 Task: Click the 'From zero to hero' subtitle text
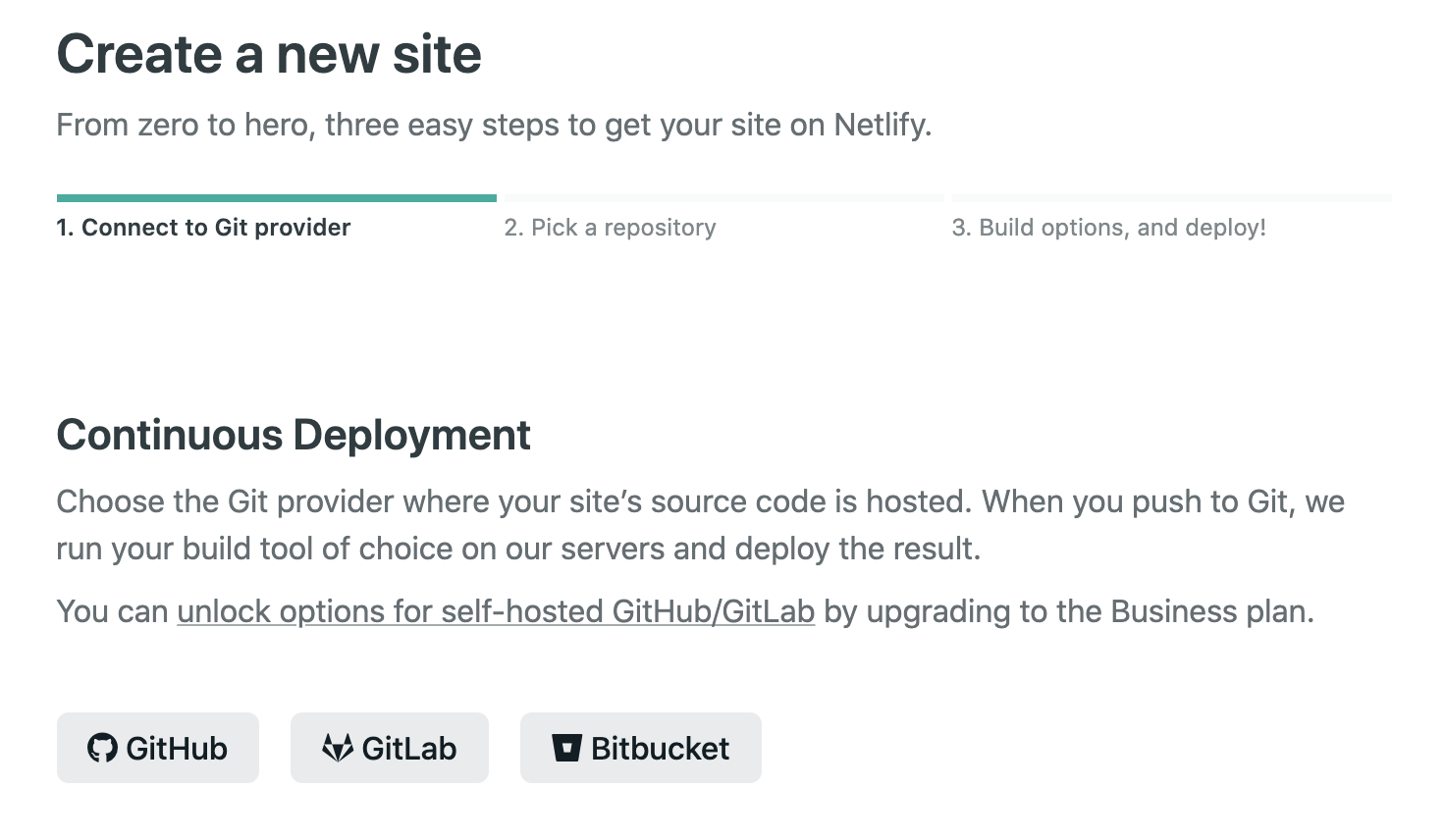[x=494, y=126]
